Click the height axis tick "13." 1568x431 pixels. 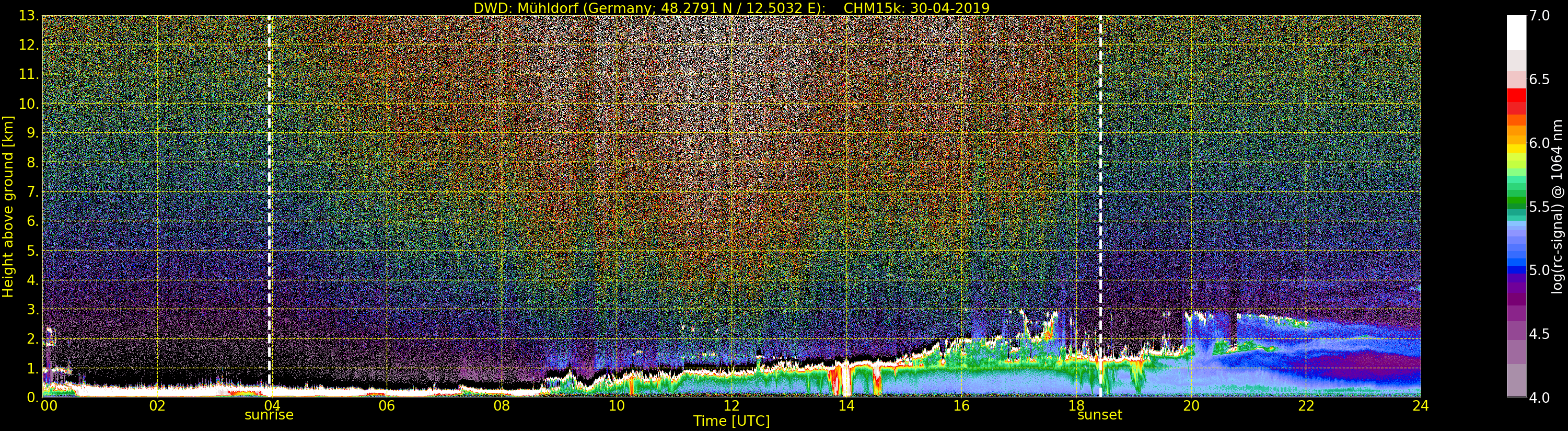coord(29,16)
